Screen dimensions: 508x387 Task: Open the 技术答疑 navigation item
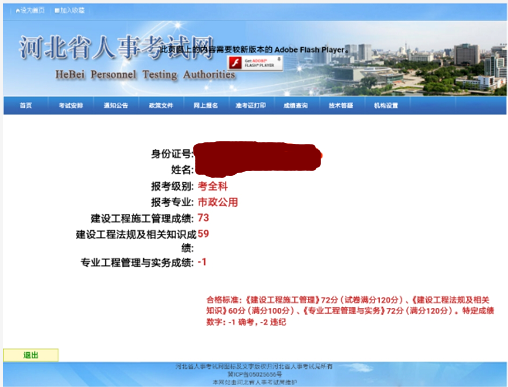341,105
